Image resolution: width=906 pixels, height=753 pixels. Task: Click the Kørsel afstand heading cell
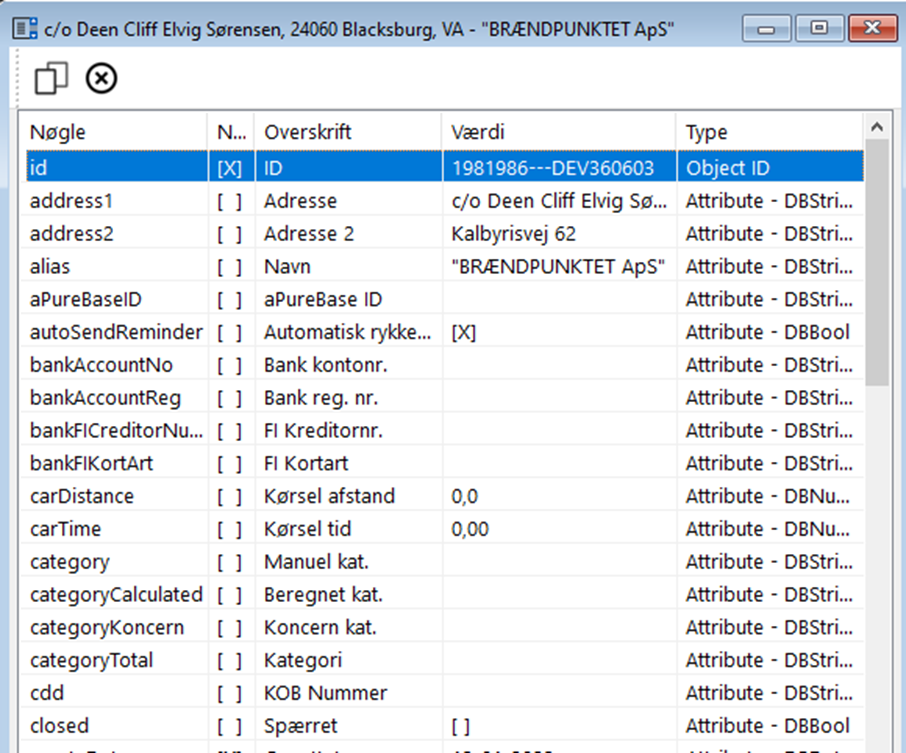pyautogui.click(x=348, y=496)
